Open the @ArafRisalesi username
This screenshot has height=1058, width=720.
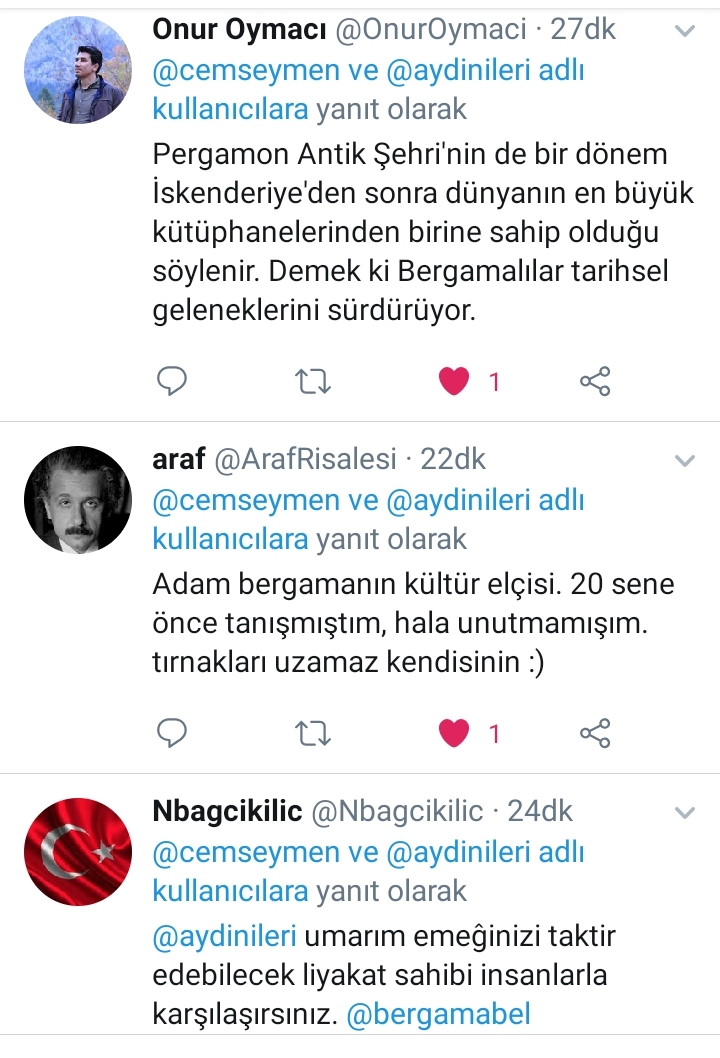point(305,460)
